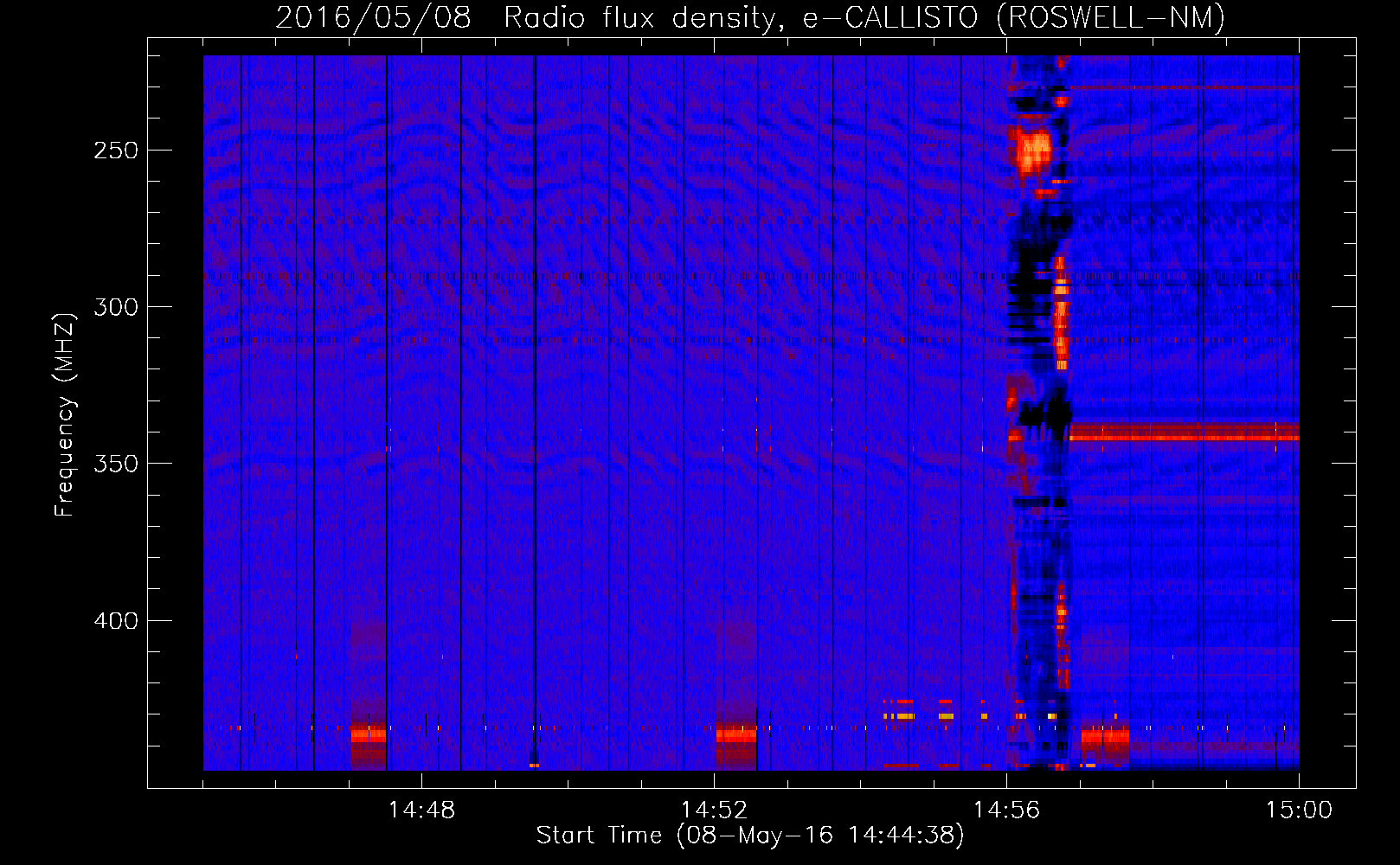The height and width of the screenshot is (865, 1400).
Task: Select the 350 frequency tick label
Action: point(116,464)
